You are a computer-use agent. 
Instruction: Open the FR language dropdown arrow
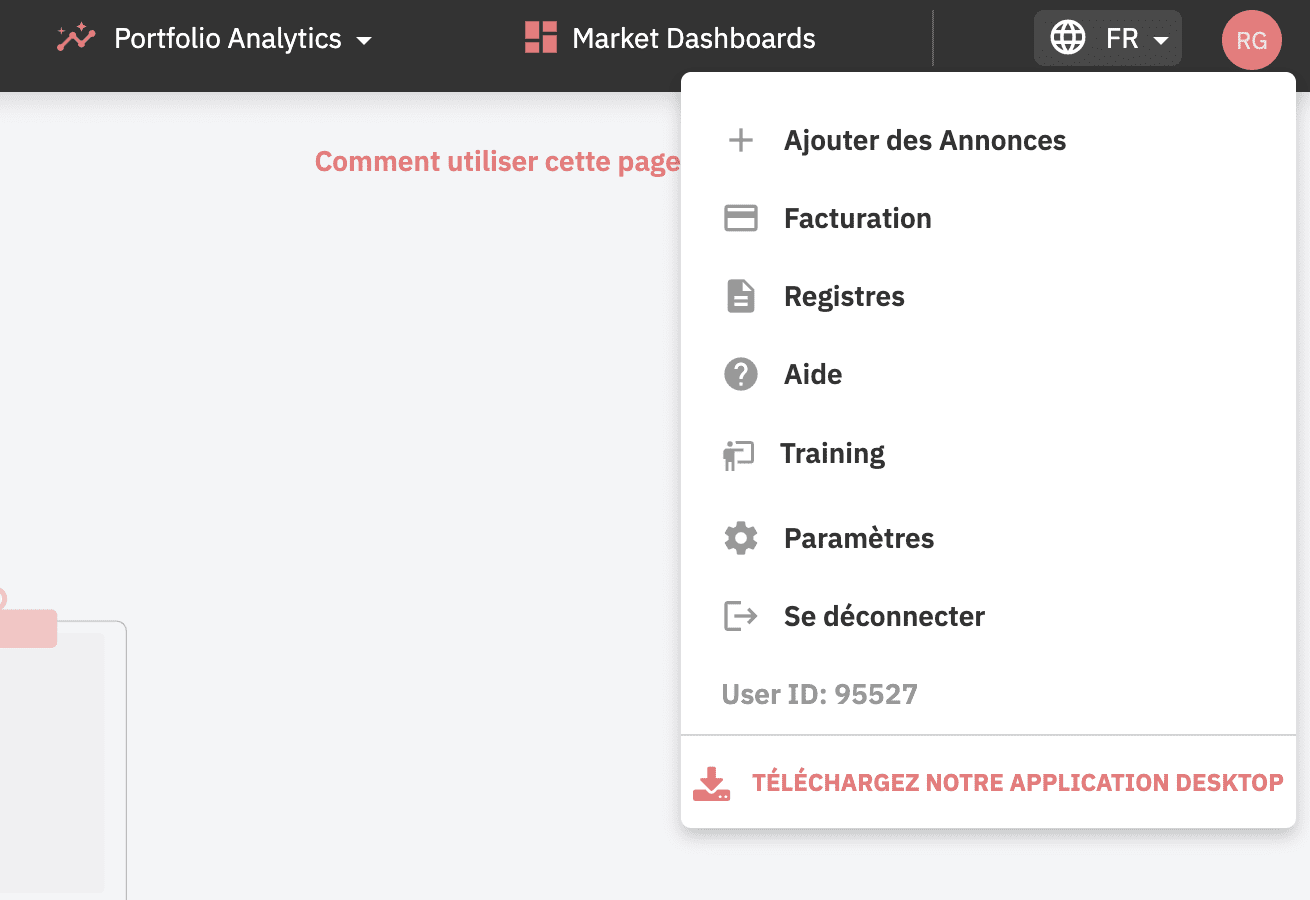[x=1160, y=41]
